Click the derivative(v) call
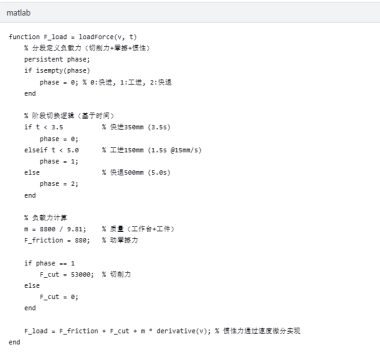This screenshot has height=360, width=380. point(183,331)
